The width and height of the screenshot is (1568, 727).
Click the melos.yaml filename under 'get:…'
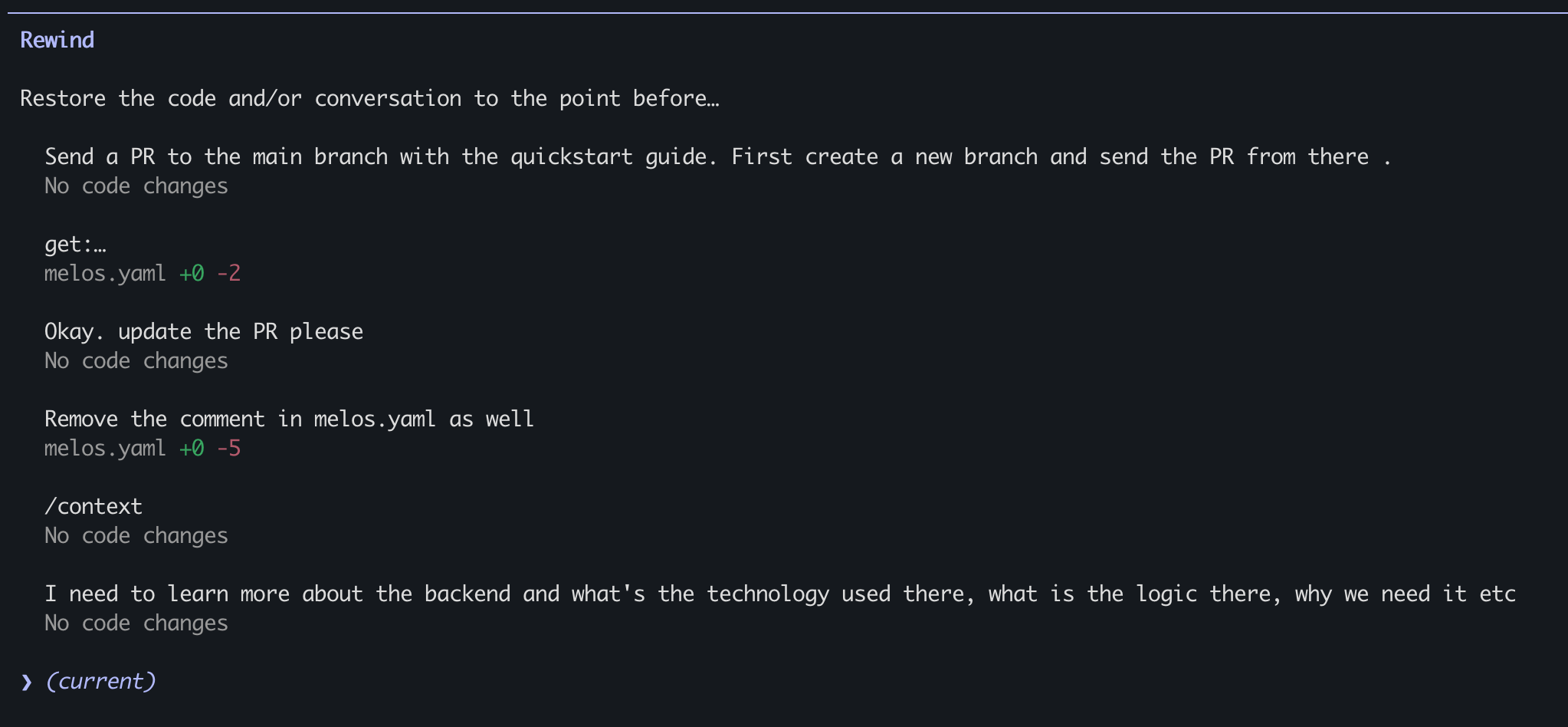(105, 274)
